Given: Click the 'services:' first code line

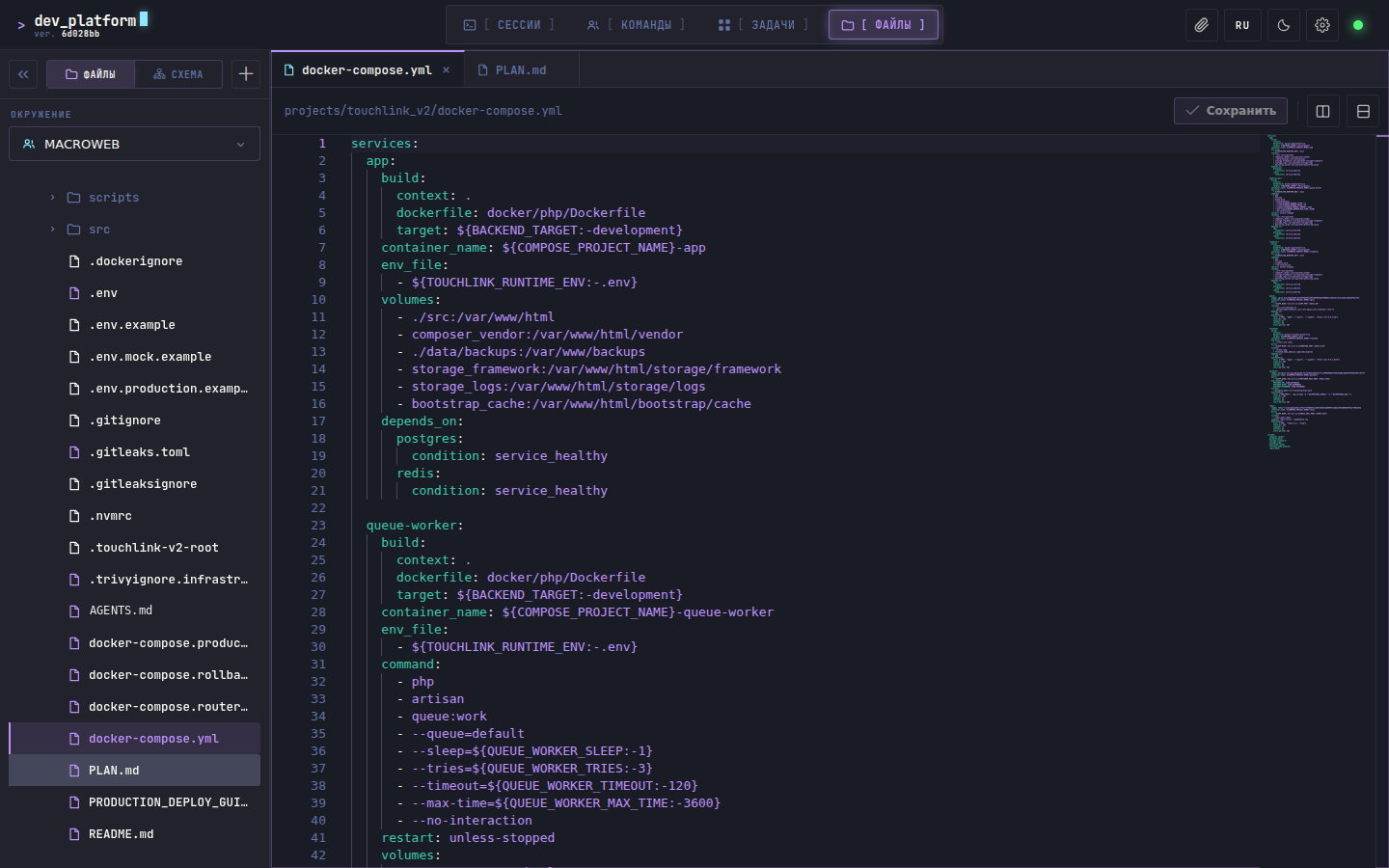Looking at the screenshot, I should coord(385,144).
